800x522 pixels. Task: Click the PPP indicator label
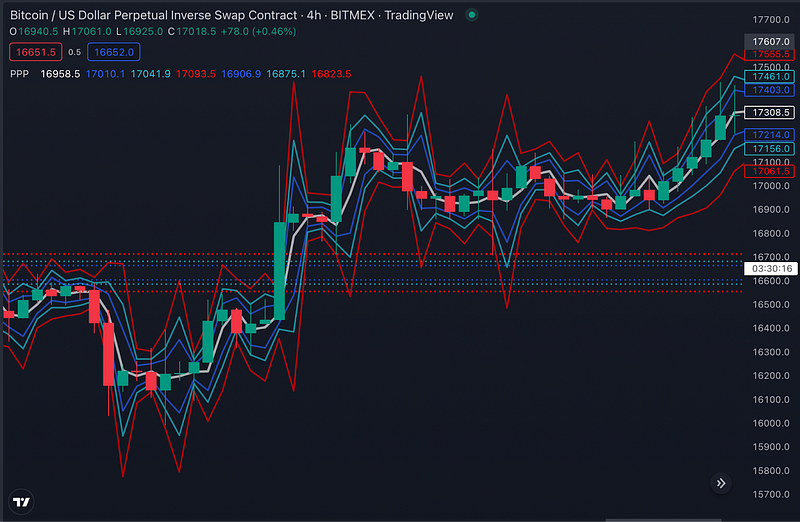19,74
